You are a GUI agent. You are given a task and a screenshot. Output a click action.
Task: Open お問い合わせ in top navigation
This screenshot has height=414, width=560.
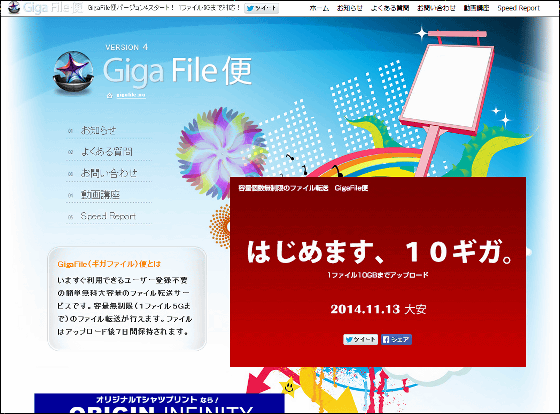[x=436, y=8]
